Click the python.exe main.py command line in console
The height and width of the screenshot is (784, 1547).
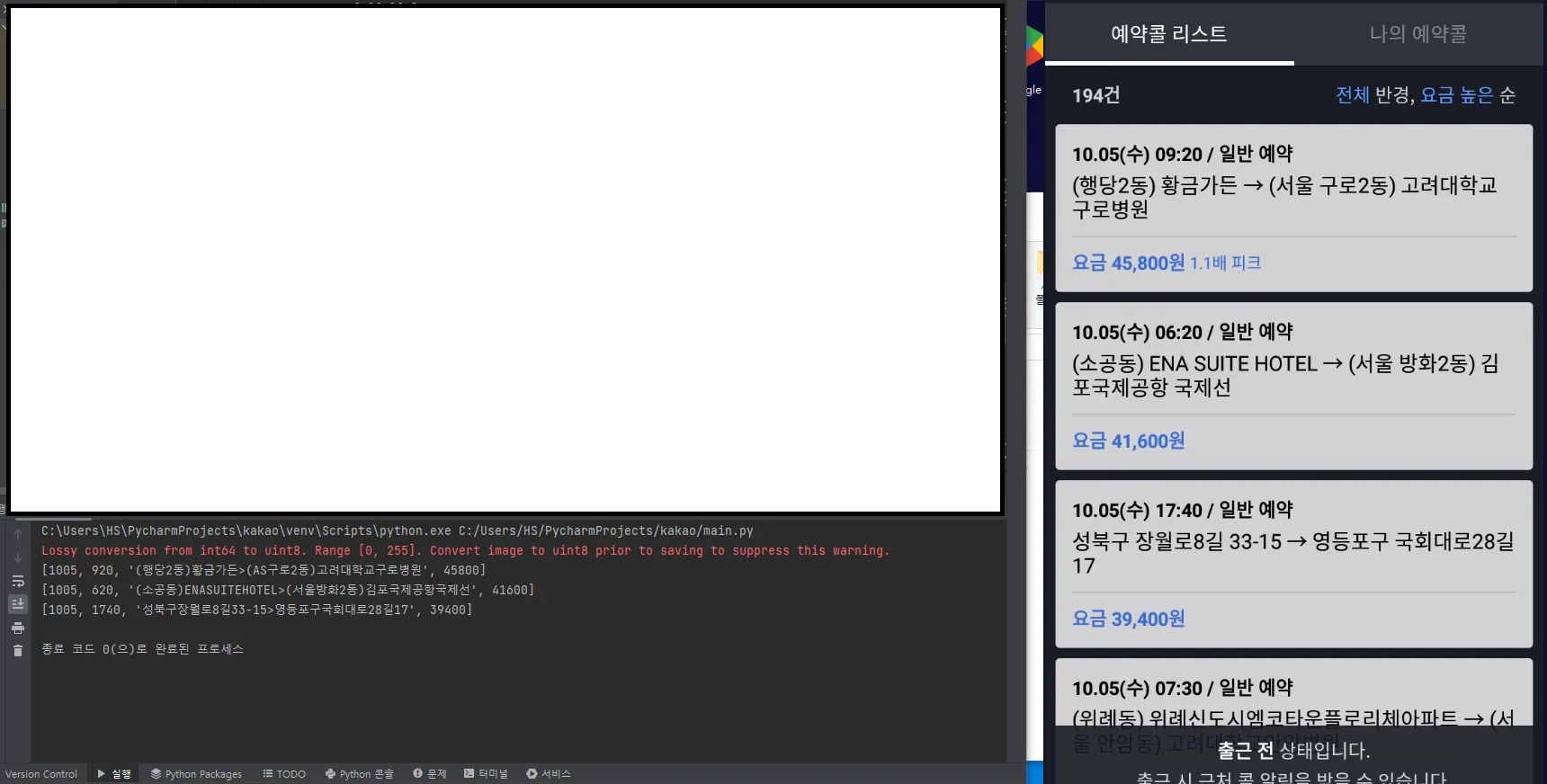398,531
